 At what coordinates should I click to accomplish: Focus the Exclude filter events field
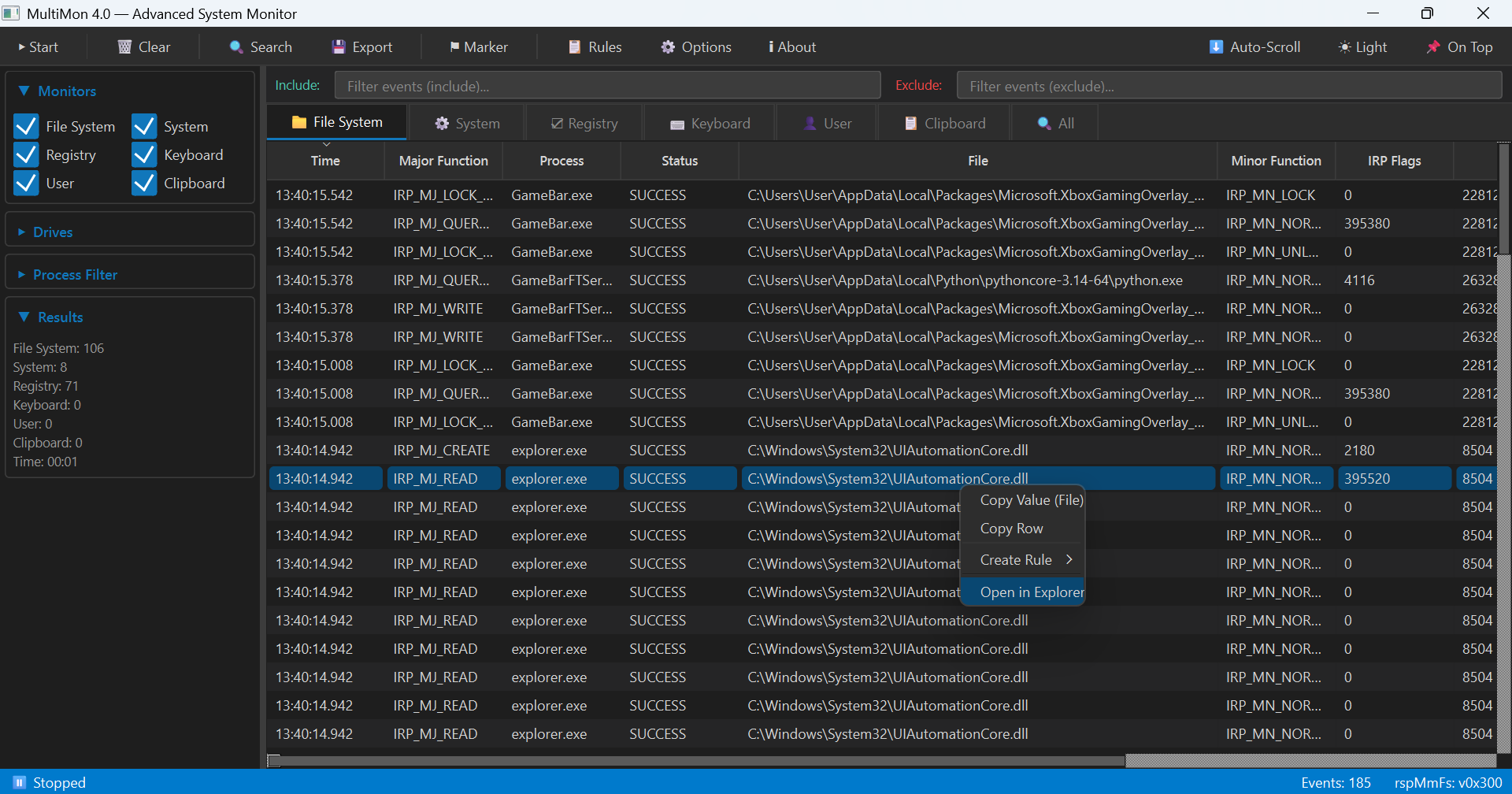pyautogui.click(x=1229, y=85)
